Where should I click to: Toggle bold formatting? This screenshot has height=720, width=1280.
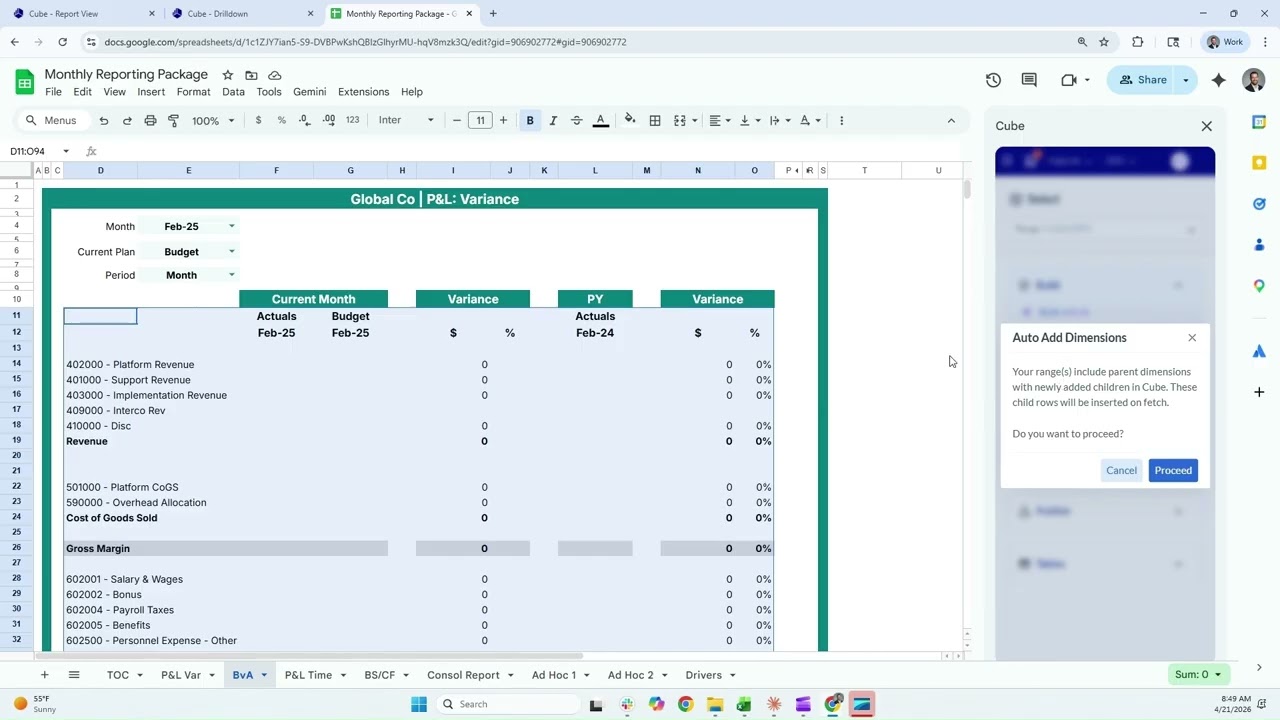click(530, 120)
